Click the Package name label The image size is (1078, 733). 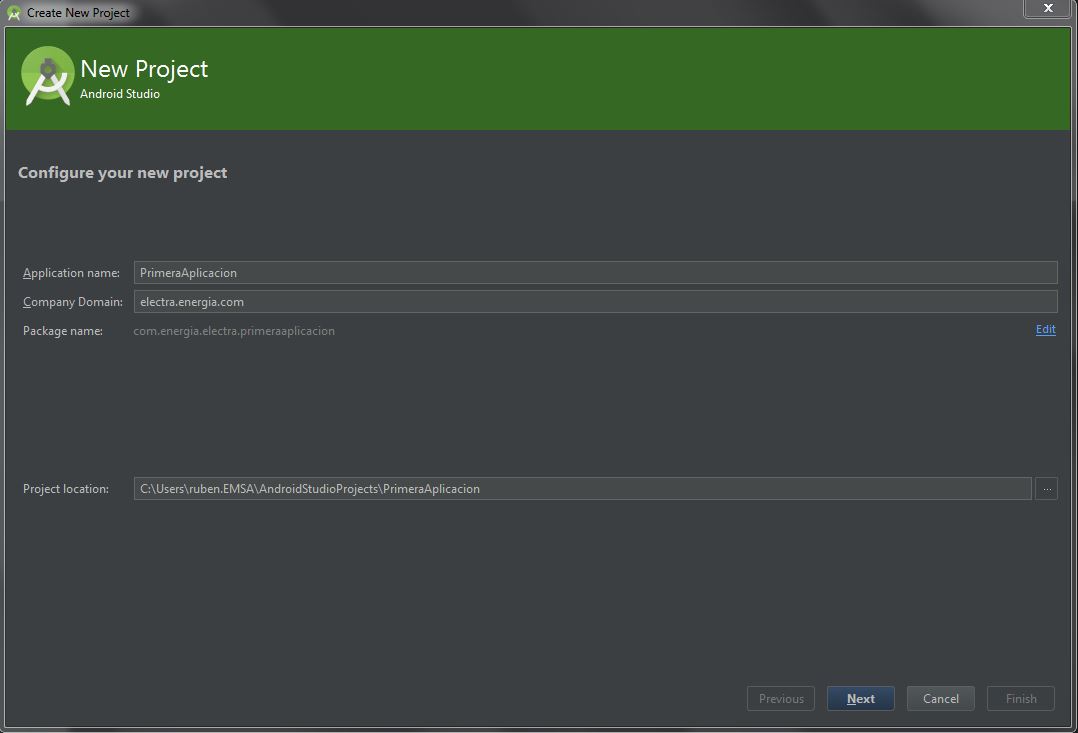(63, 331)
